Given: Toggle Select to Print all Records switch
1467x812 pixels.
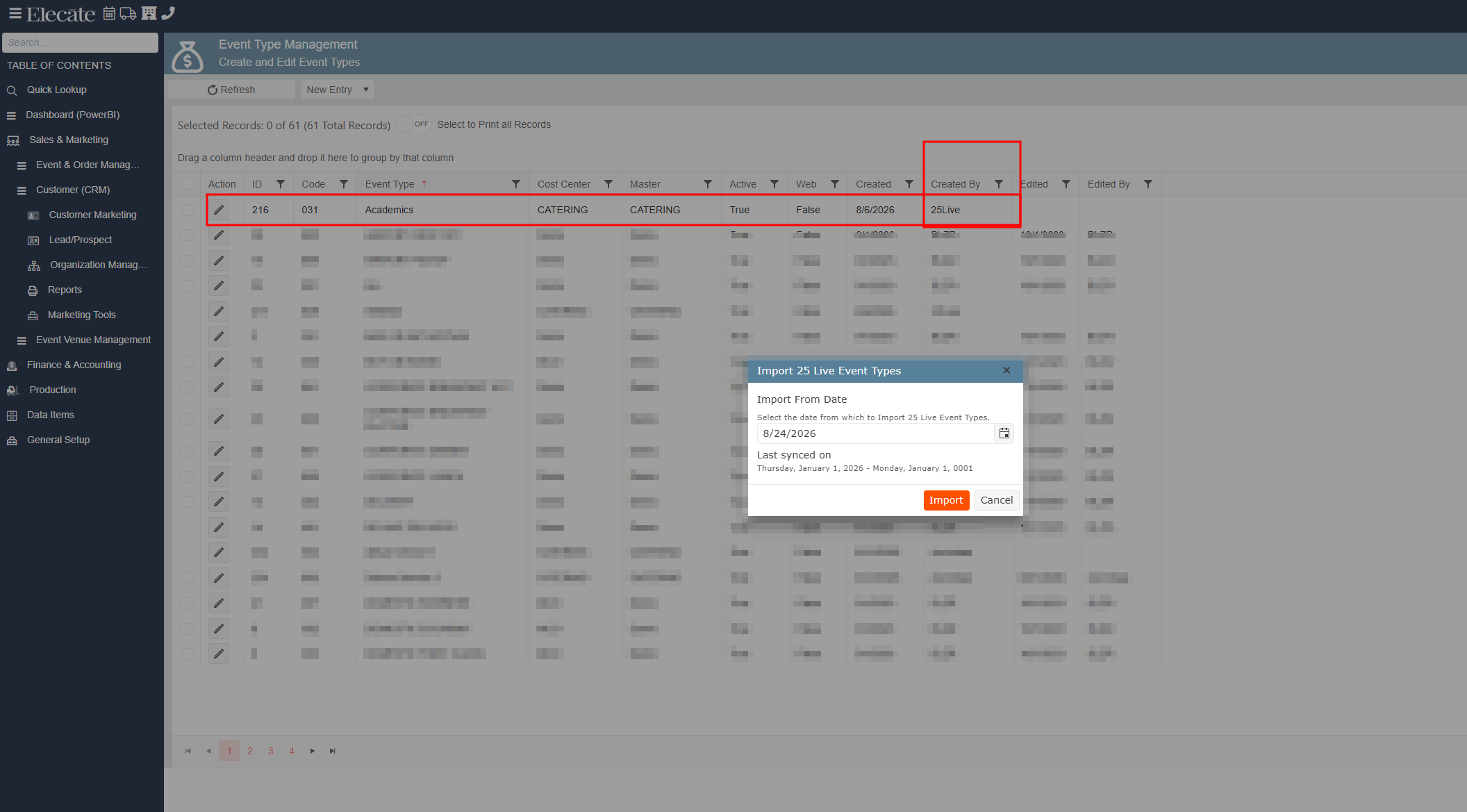Looking at the screenshot, I should [415, 124].
